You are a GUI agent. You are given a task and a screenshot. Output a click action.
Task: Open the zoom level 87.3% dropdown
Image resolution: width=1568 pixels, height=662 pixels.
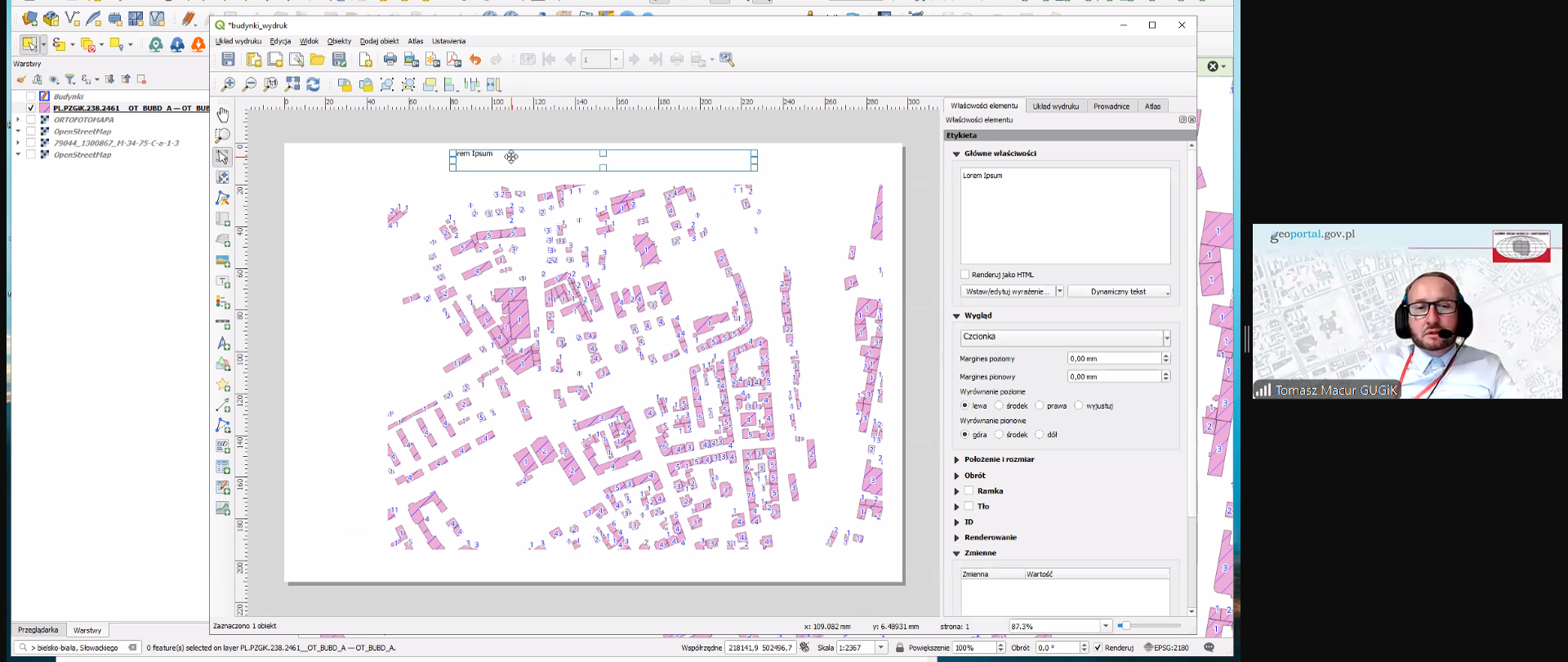tap(1106, 626)
